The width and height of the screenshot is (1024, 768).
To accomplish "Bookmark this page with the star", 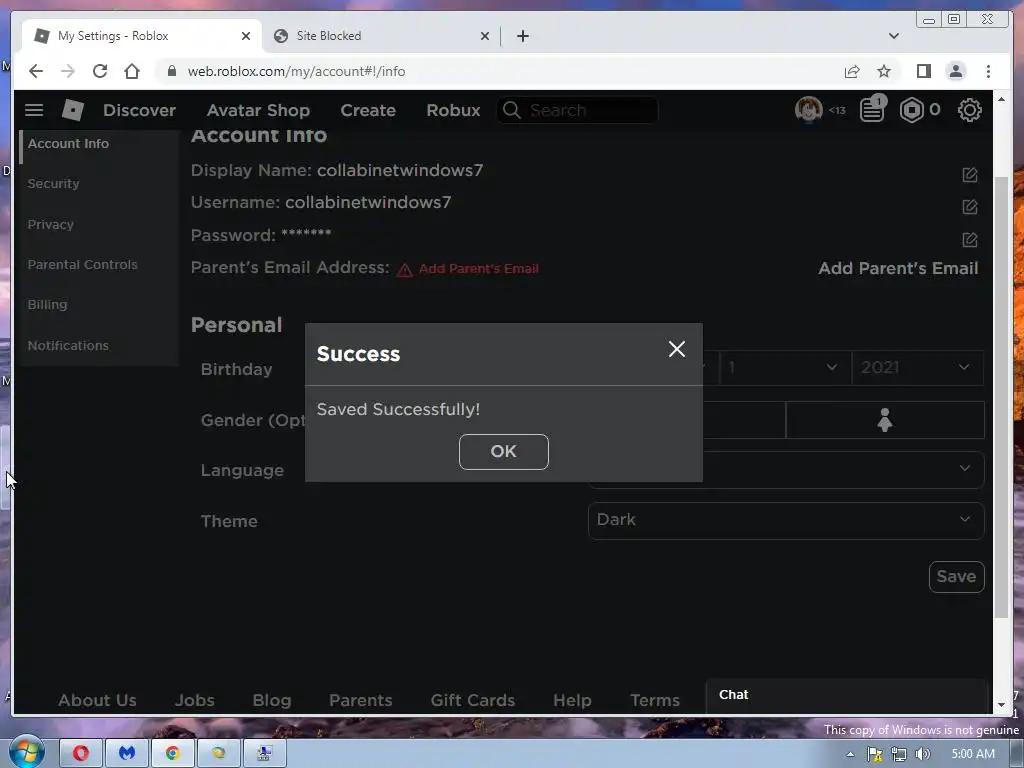I will tap(884, 71).
